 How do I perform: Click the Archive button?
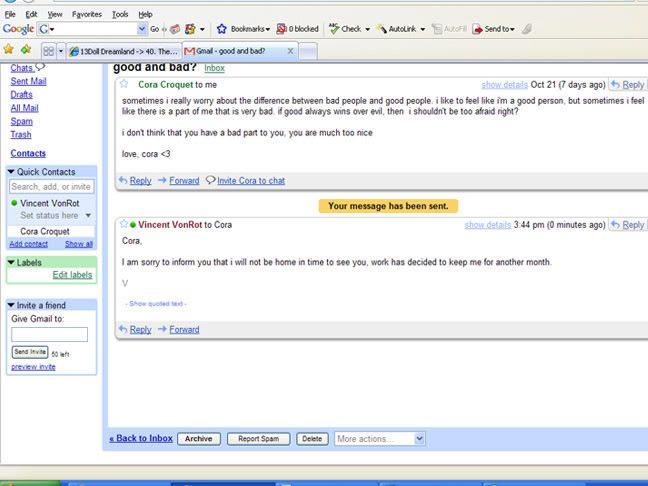click(198, 438)
